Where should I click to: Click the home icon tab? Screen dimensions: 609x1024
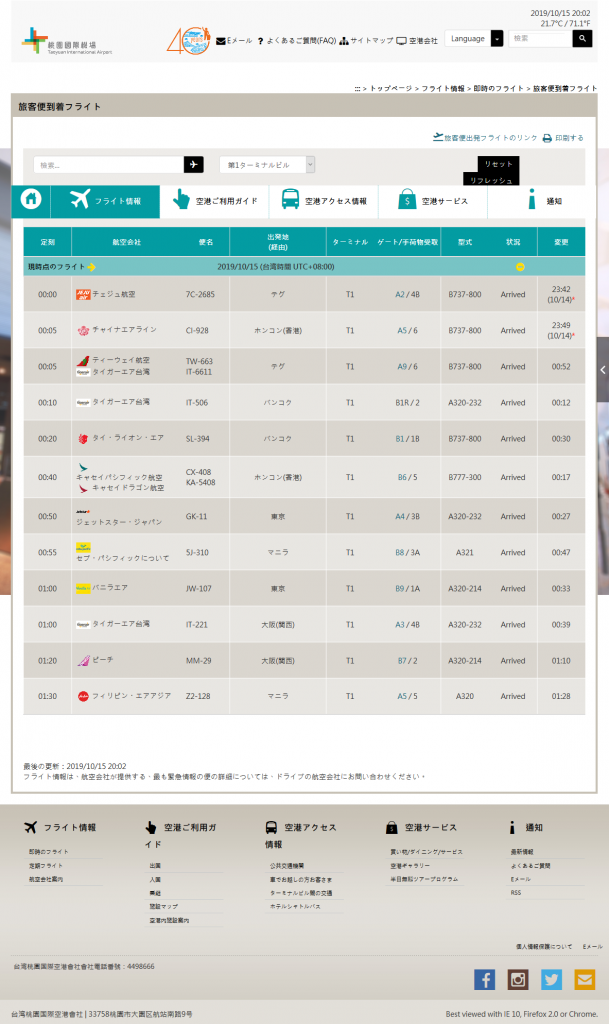click(x=31, y=200)
